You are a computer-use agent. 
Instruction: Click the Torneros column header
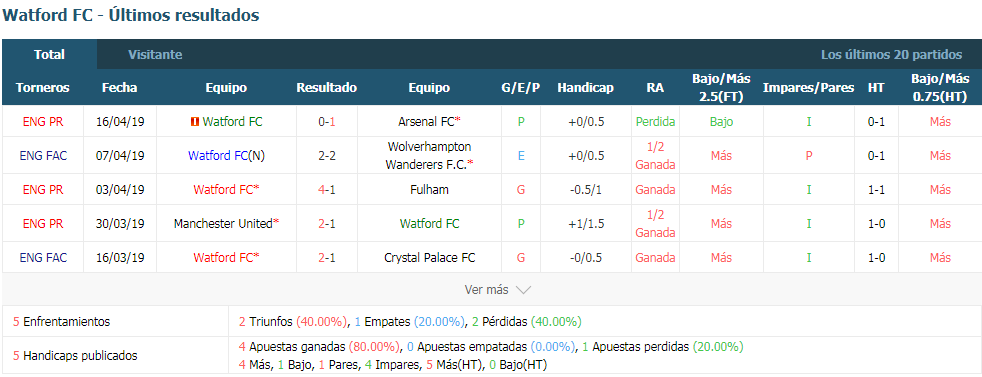coord(43,88)
